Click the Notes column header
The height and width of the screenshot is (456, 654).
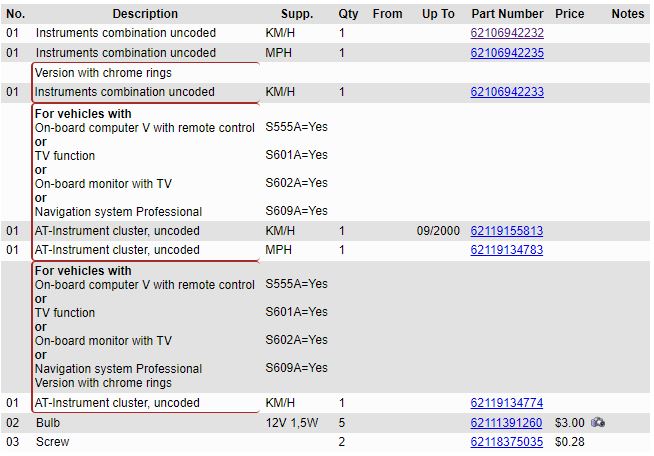point(627,14)
